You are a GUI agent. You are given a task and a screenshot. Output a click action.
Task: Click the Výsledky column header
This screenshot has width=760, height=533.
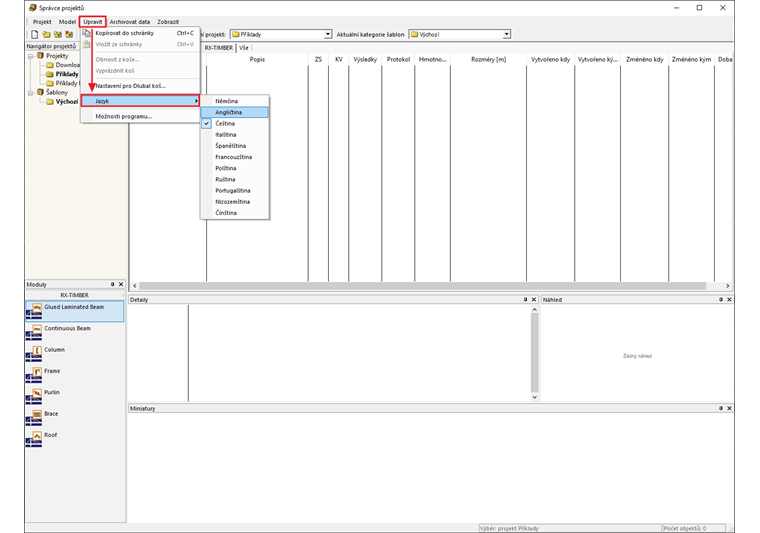click(365, 60)
